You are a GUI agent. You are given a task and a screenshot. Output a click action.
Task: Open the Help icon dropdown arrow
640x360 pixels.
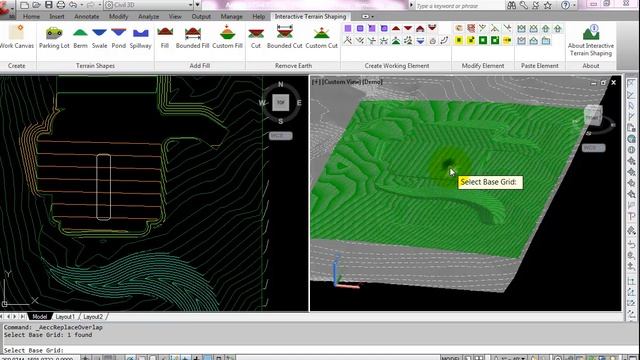tap(573, 5)
